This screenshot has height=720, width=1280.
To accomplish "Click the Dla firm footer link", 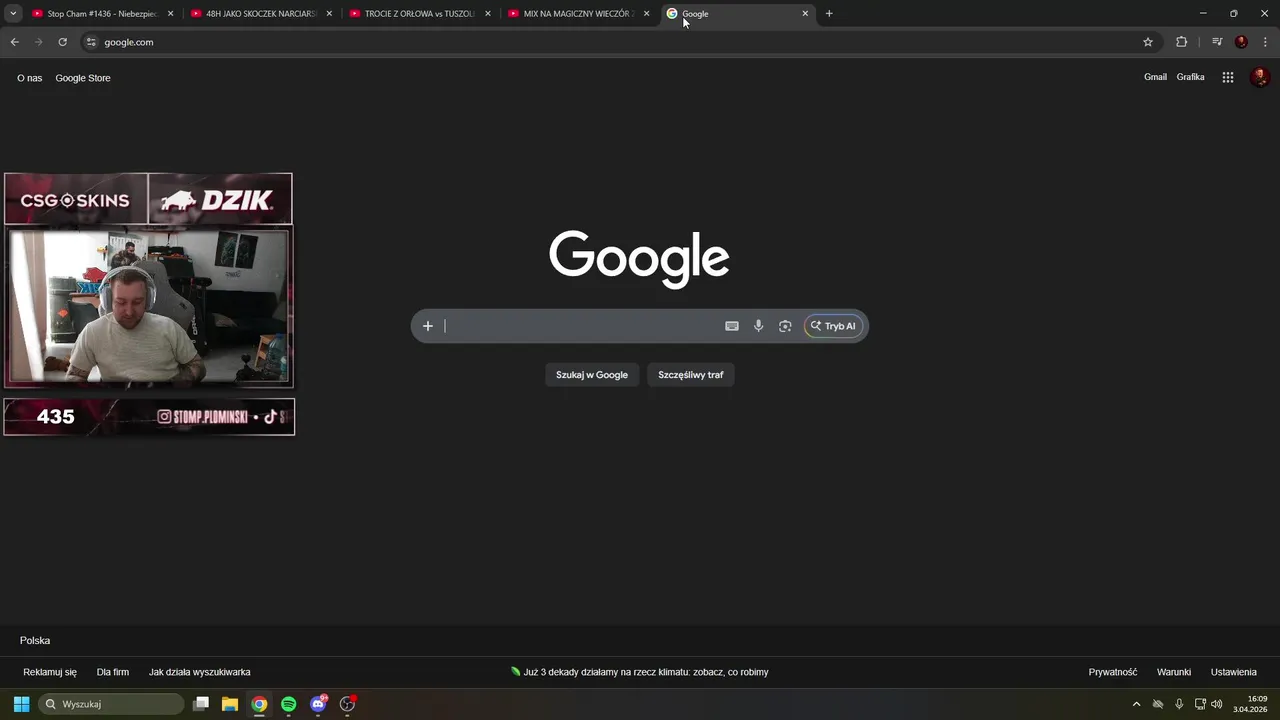I will [113, 672].
